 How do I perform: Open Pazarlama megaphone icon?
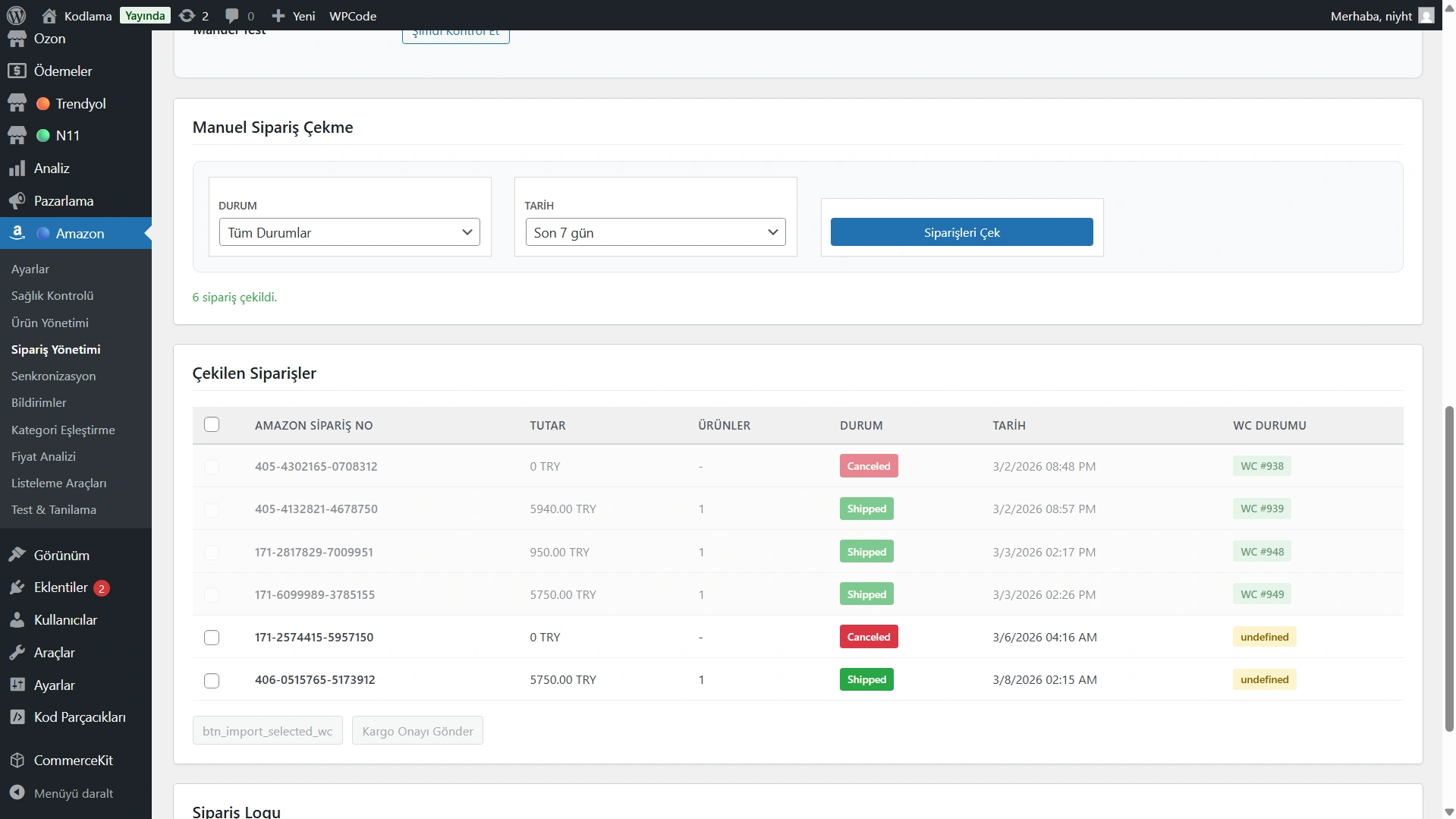coord(17,201)
